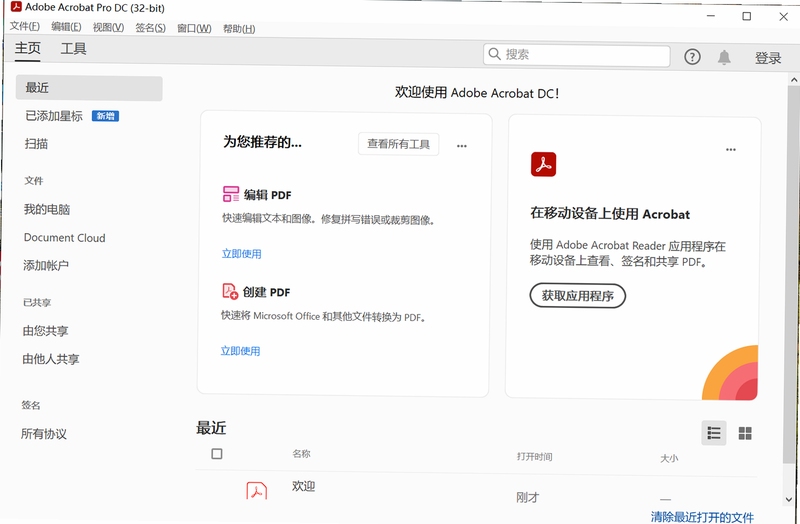Switch to grid thumbnail view icon
Viewport: 800px width, 524px height.
coord(745,434)
